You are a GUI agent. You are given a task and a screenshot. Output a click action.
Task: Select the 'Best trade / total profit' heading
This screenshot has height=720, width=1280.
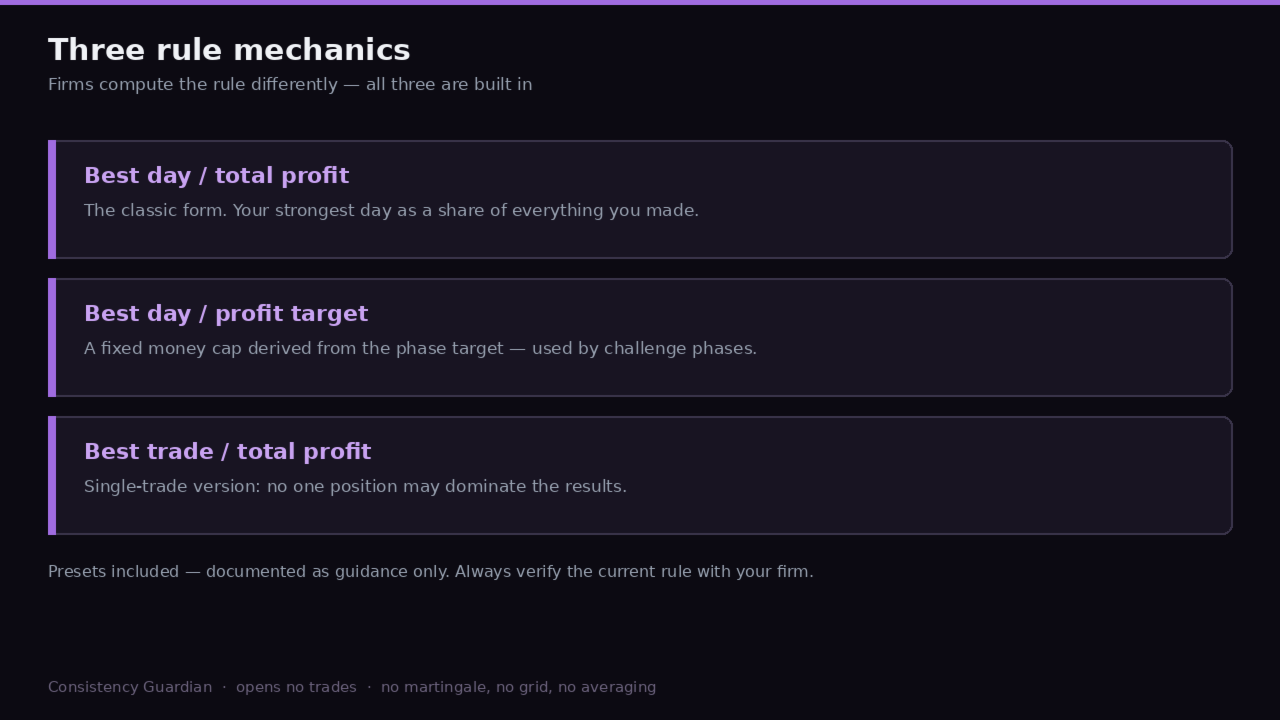227,452
